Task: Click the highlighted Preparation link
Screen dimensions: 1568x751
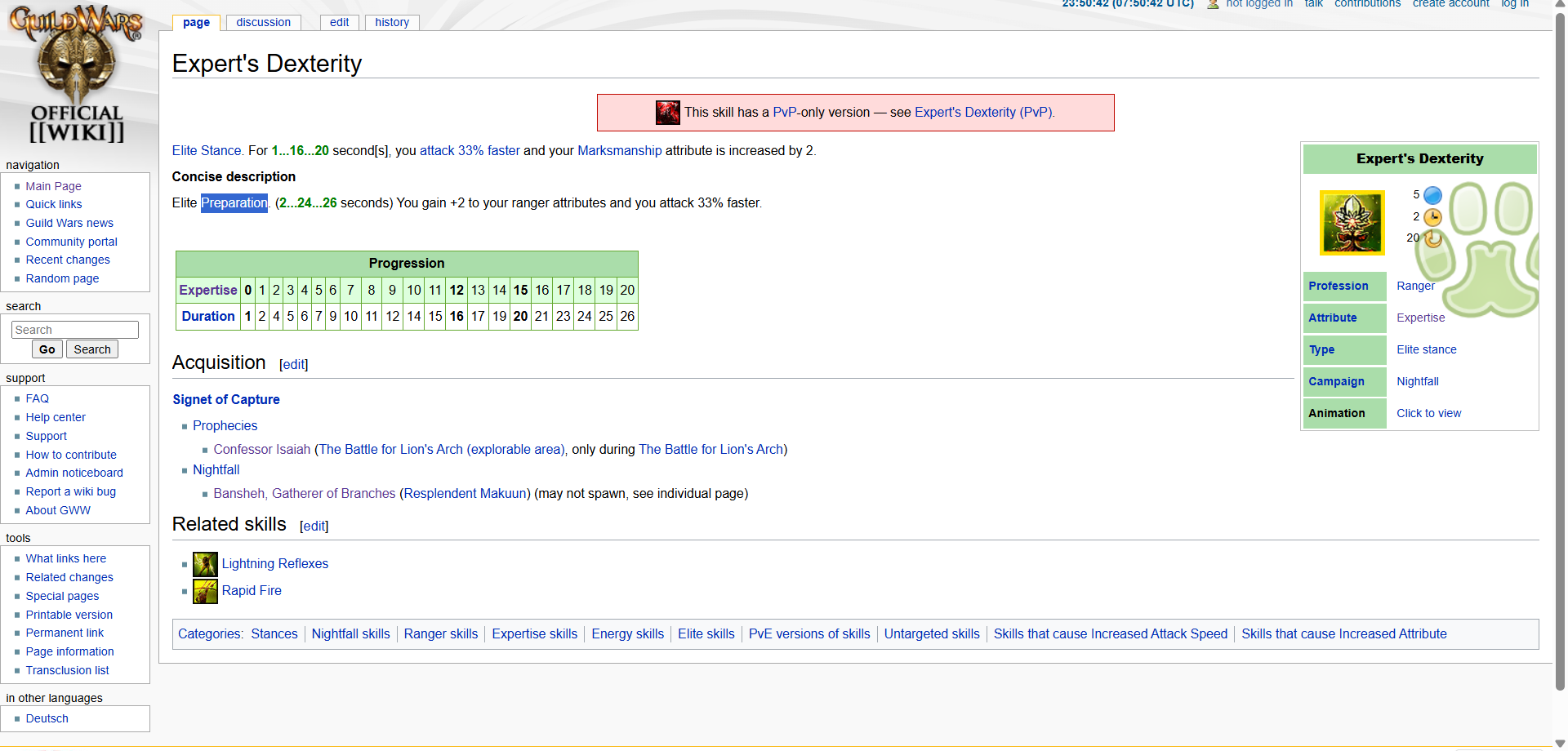Action: point(234,202)
